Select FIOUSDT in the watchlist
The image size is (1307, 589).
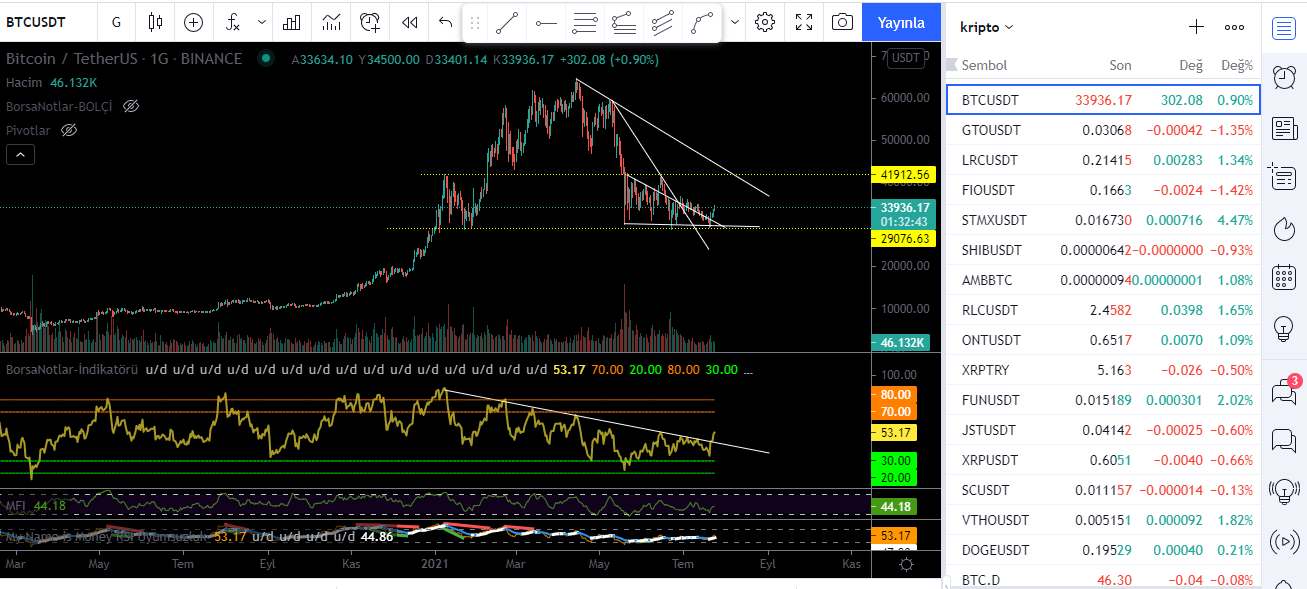pyautogui.click(x=1103, y=190)
